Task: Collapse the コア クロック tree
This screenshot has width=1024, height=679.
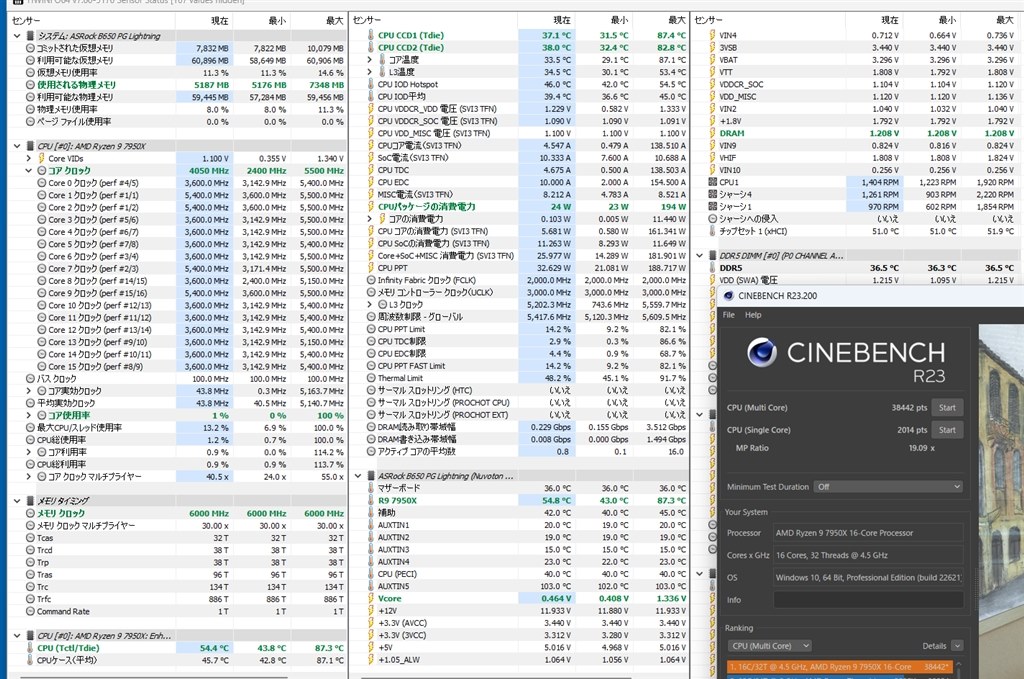Action: tap(29, 170)
